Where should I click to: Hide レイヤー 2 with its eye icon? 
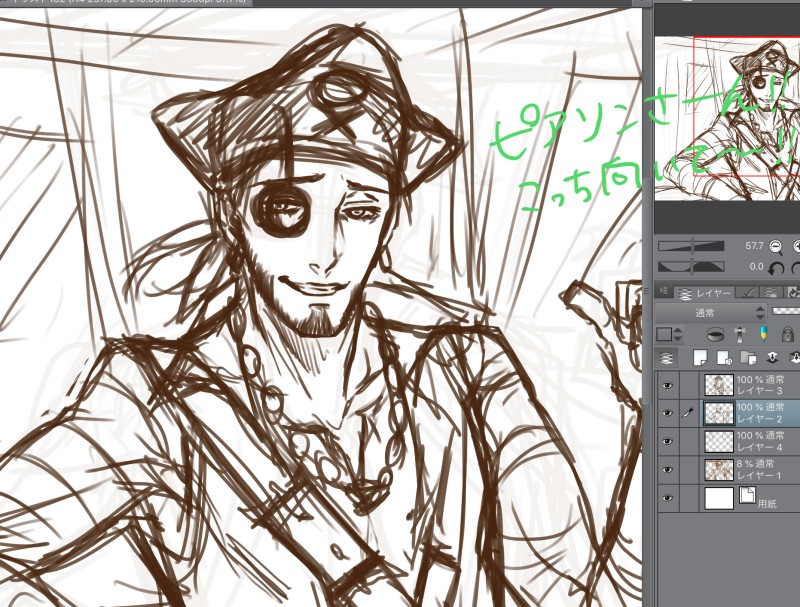click(x=667, y=413)
